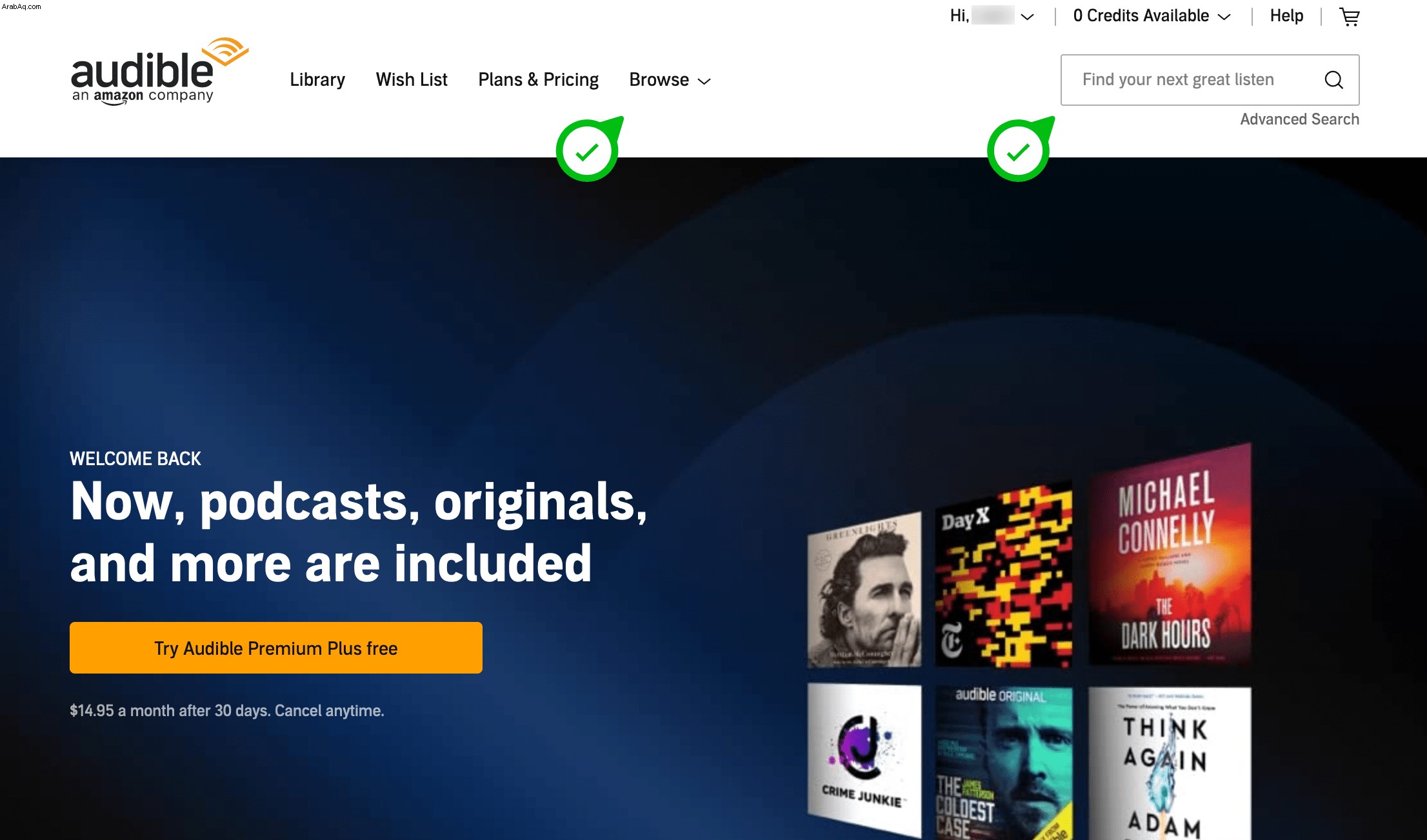Open the Browse dropdown menu
The width and height of the screenshot is (1427, 840).
pyautogui.click(x=670, y=80)
